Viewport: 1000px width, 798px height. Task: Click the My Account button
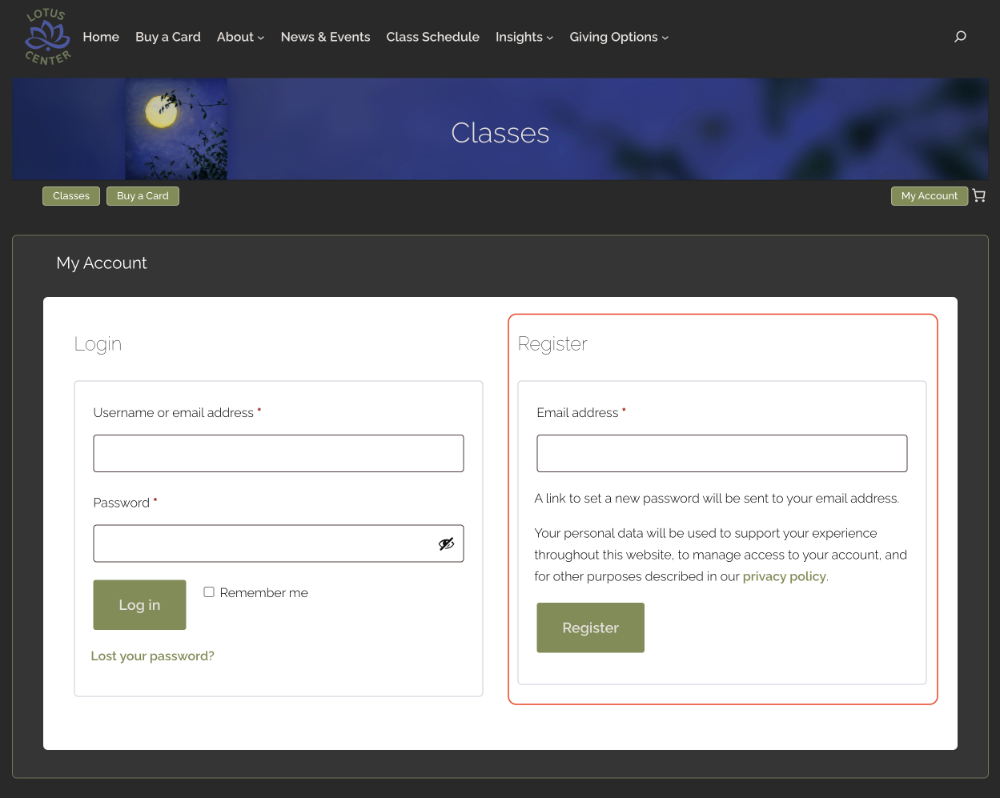pos(929,196)
